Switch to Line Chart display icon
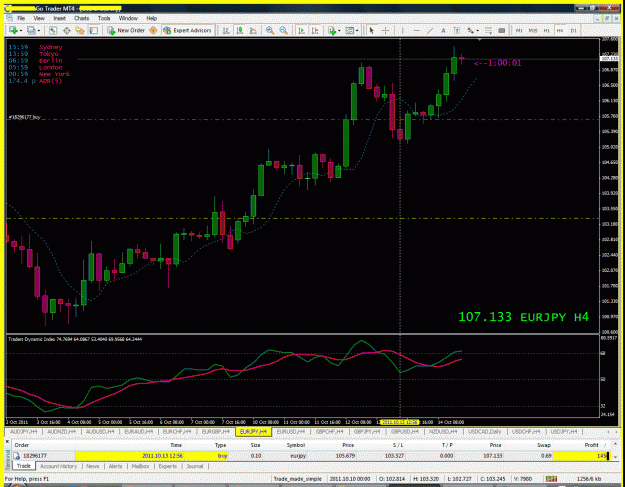 click(x=253, y=30)
